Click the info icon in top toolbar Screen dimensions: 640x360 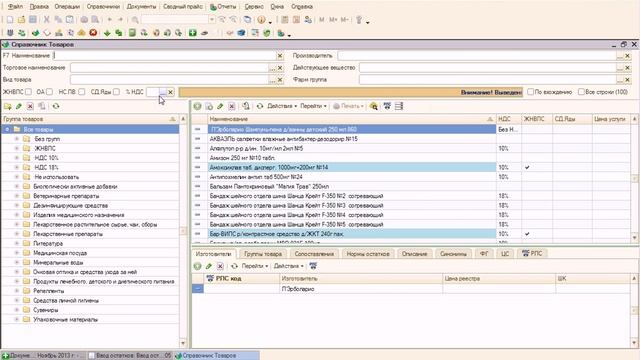(x=261, y=20)
